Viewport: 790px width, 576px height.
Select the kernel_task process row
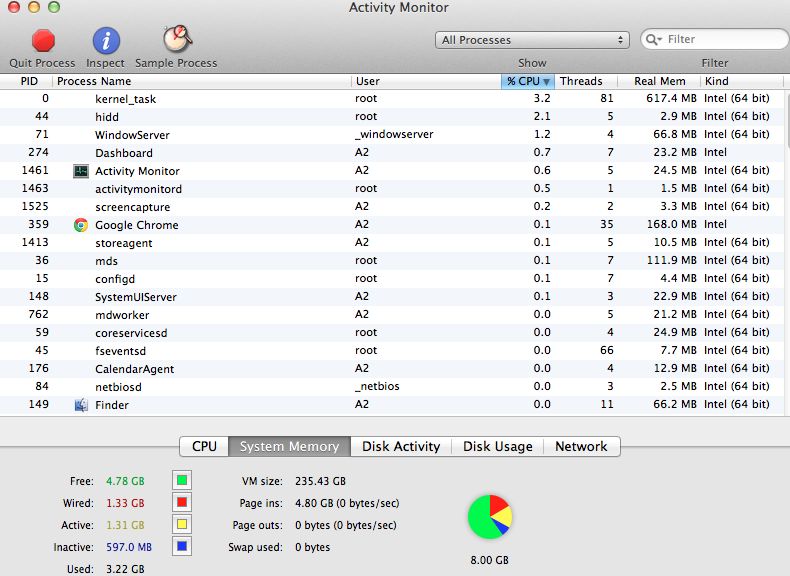[392, 99]
